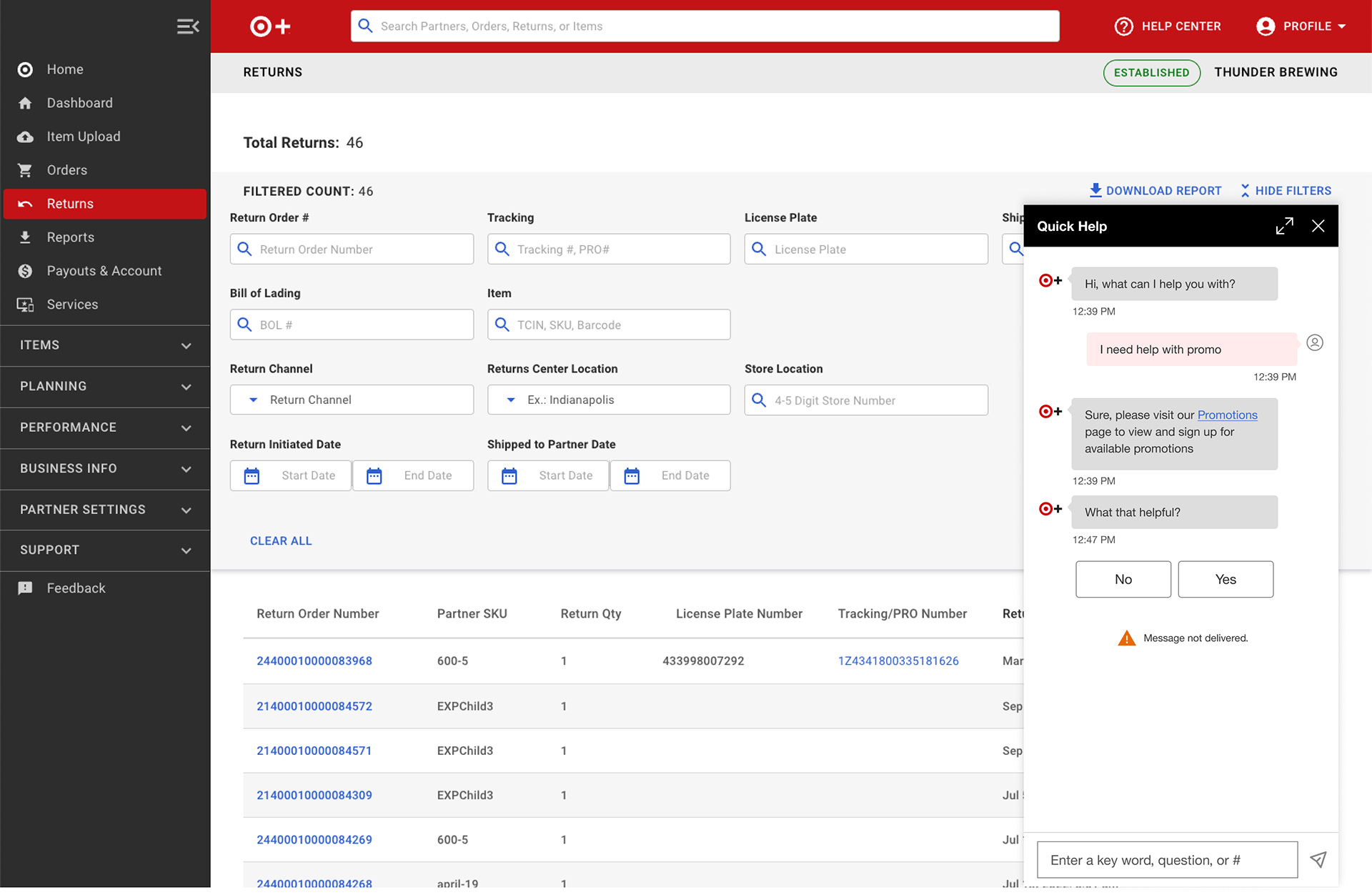The width and height of the screenshot is (1372, 895).
Task: Collapse the sidebar with the hamburger icon
Action: (x=187, y=26)
